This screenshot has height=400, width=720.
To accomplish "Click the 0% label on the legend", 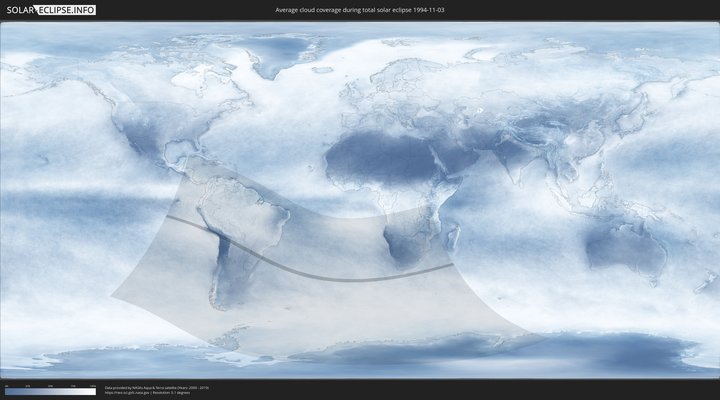I will 6,386.
